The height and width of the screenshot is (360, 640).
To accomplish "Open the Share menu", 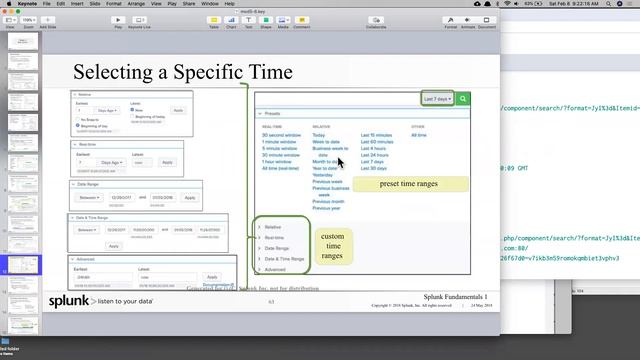I will (189, 4).
